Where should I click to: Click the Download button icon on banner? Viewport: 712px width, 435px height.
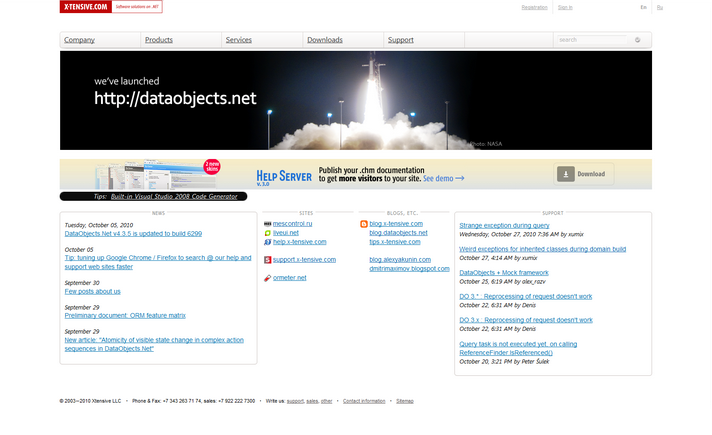click(x=566, y=174)
